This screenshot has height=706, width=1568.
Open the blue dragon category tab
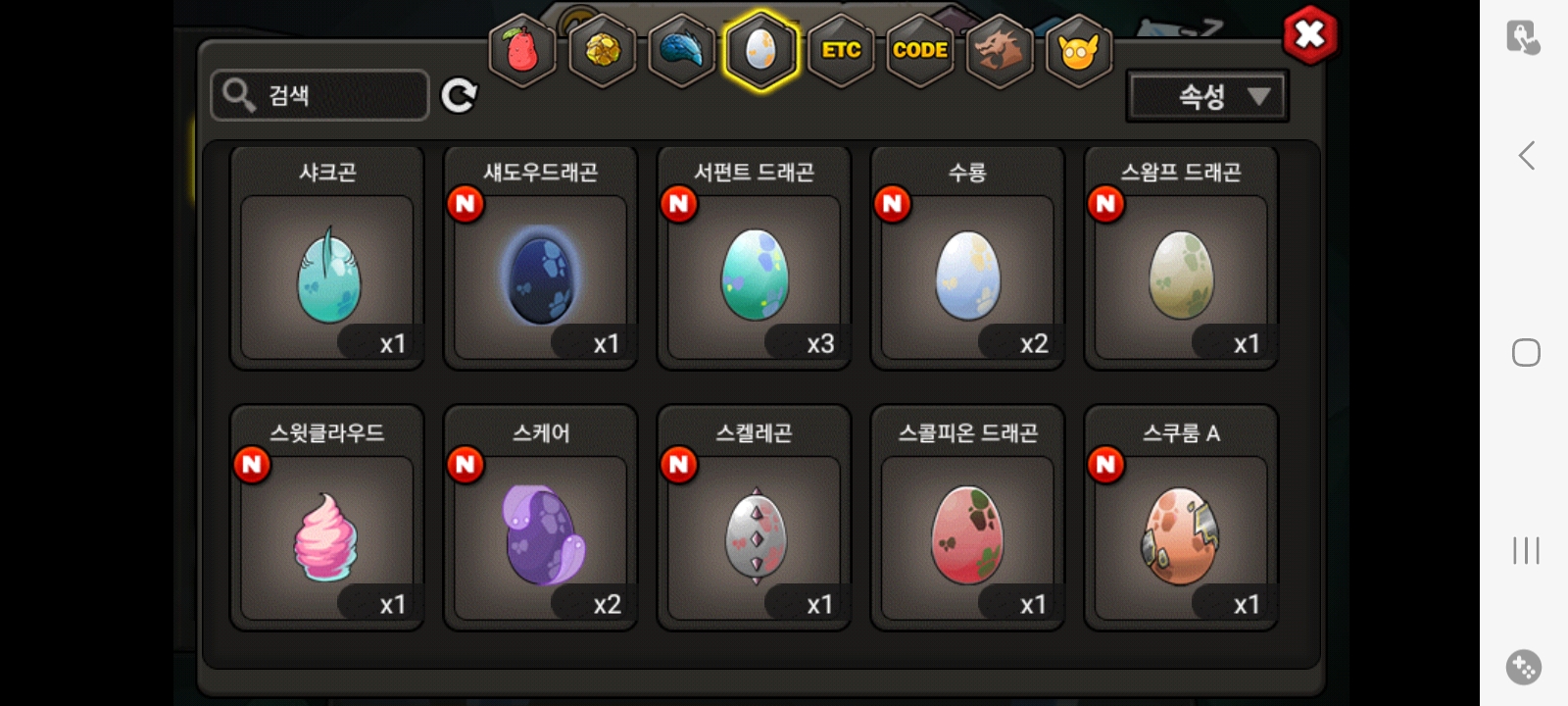click(x=681, y=50)
